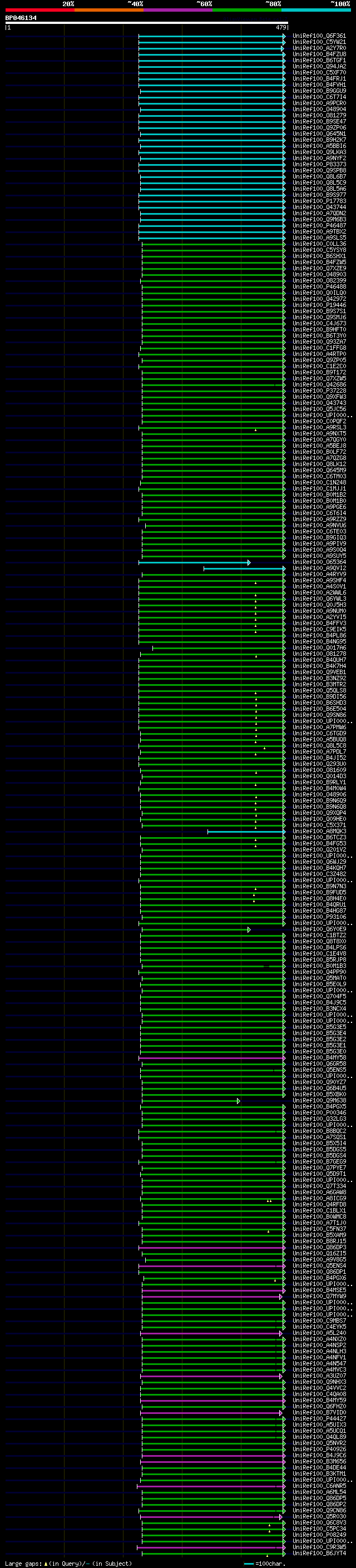
Task: Click the UniRef100_Q94JA2 label
Action: tap(319, 66)
